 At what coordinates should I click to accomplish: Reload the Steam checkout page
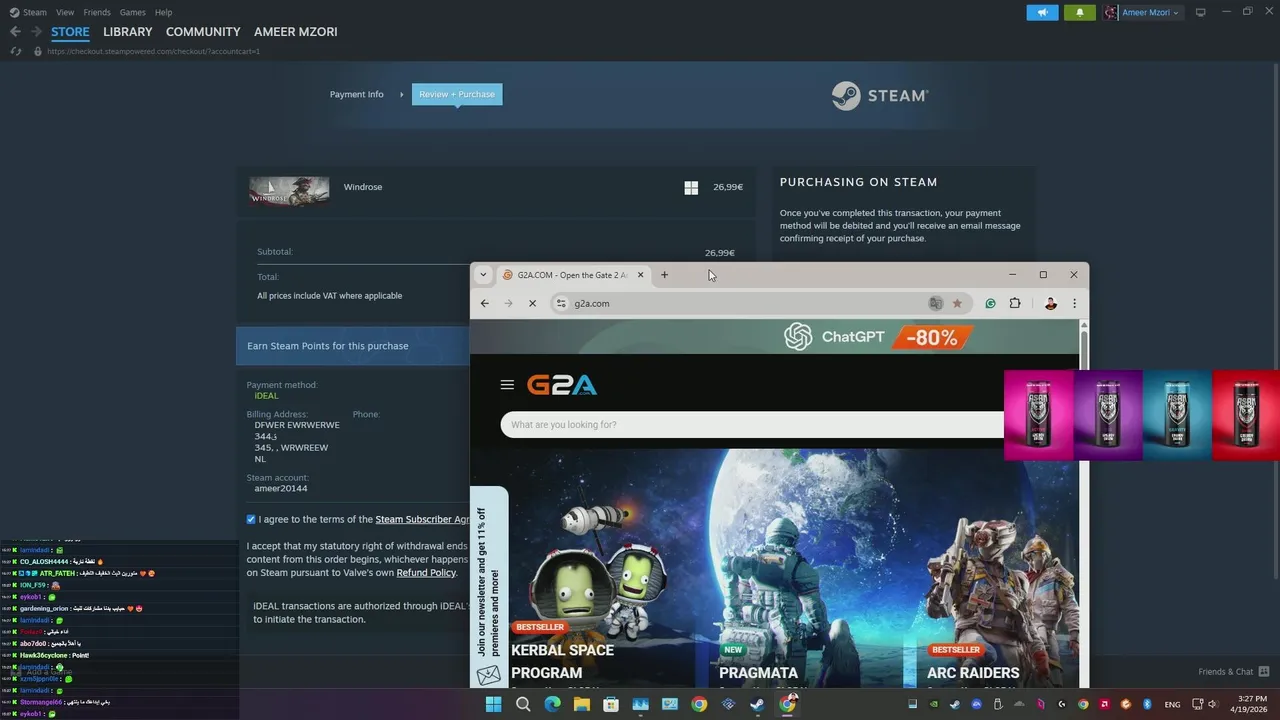tap(16, 51)
